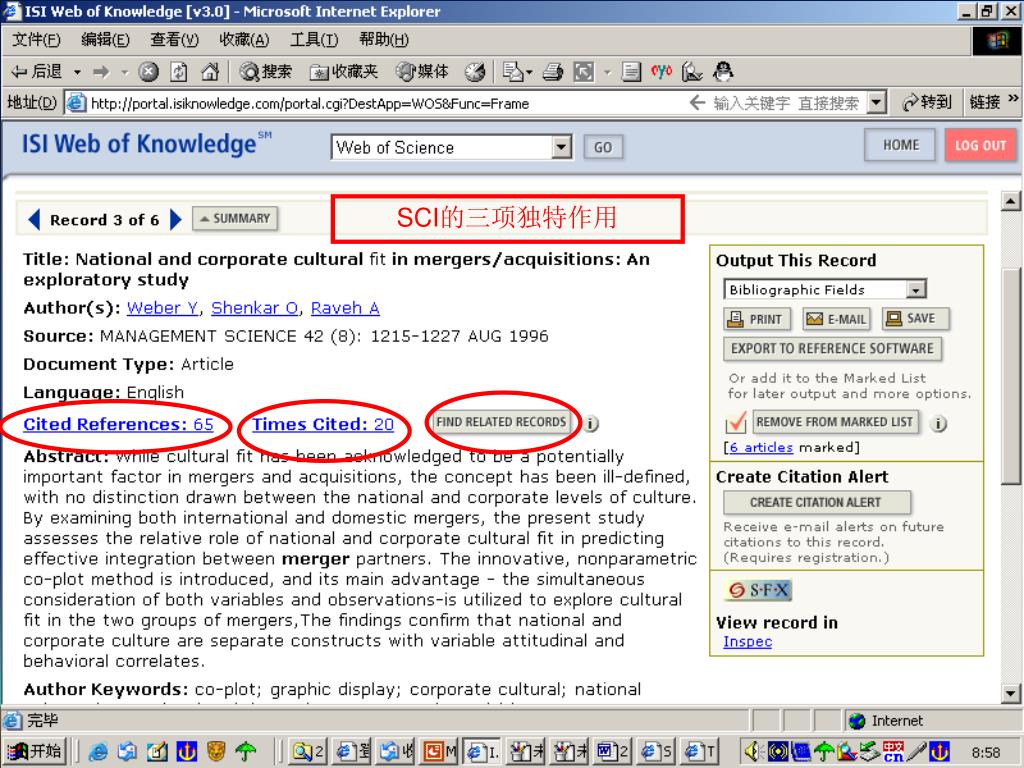Go to next record with right arrow
This screenshot has width=1024, height=768.
point(175,219)
